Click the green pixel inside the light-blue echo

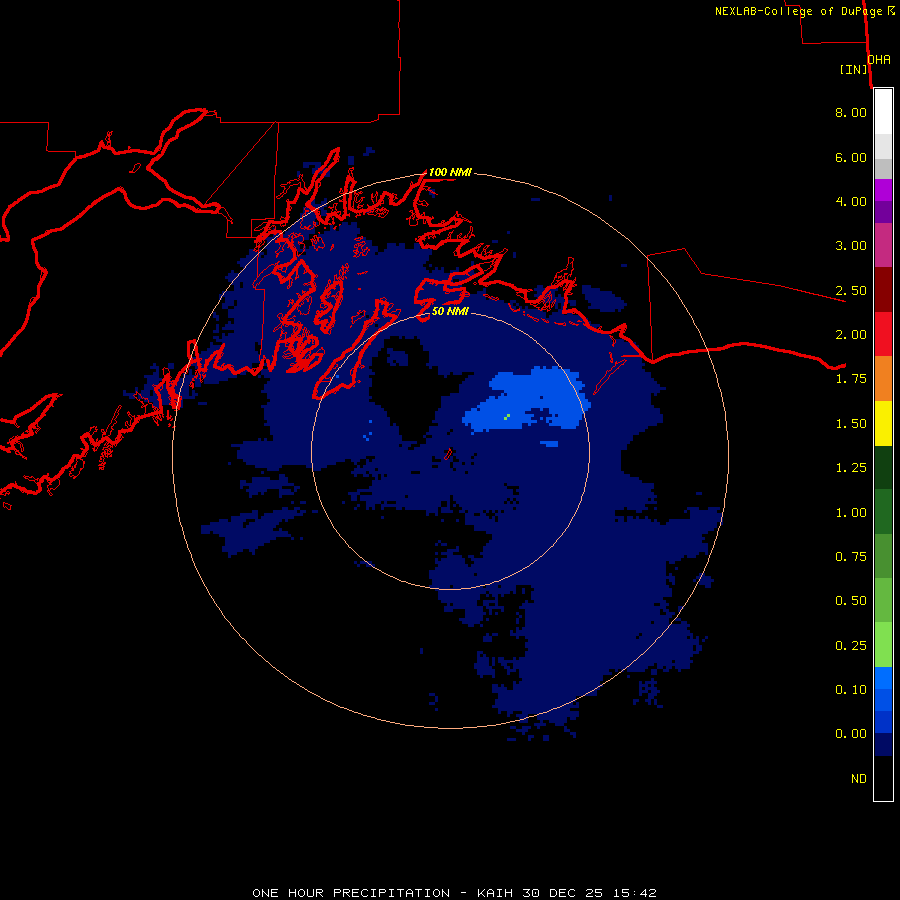tap(507, 417)
